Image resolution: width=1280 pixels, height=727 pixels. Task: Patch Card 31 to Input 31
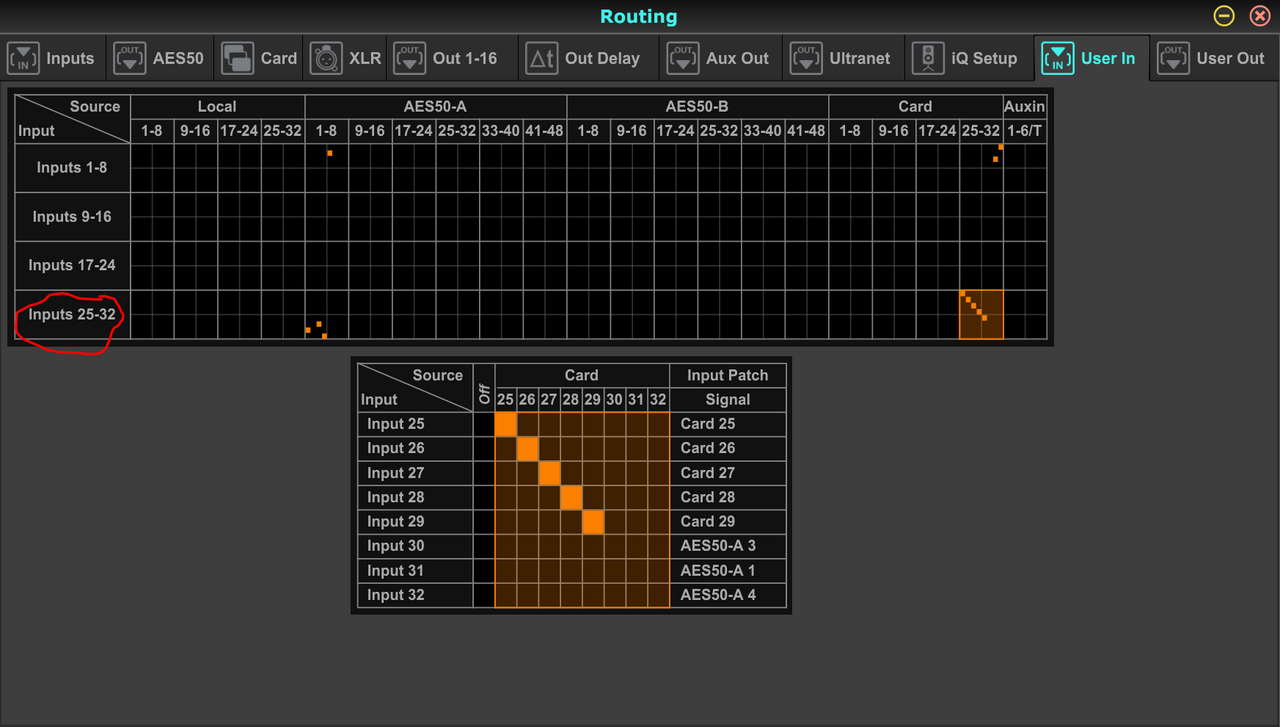click(x=636, y=570)
